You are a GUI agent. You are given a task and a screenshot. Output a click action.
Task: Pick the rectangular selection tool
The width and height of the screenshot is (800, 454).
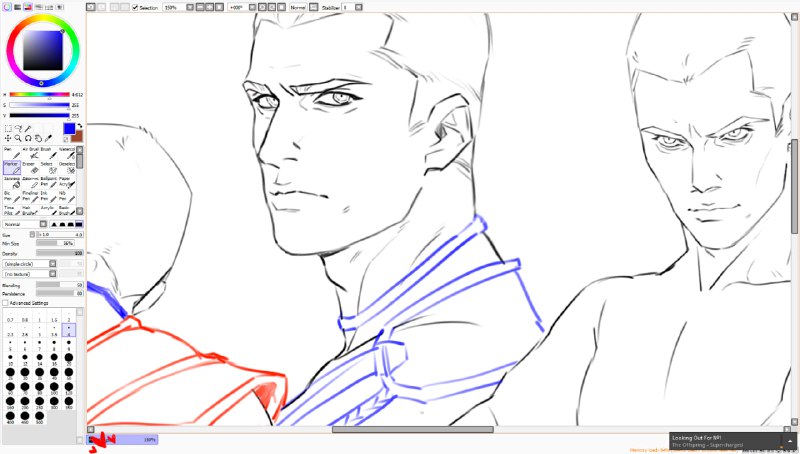(8, 129)
